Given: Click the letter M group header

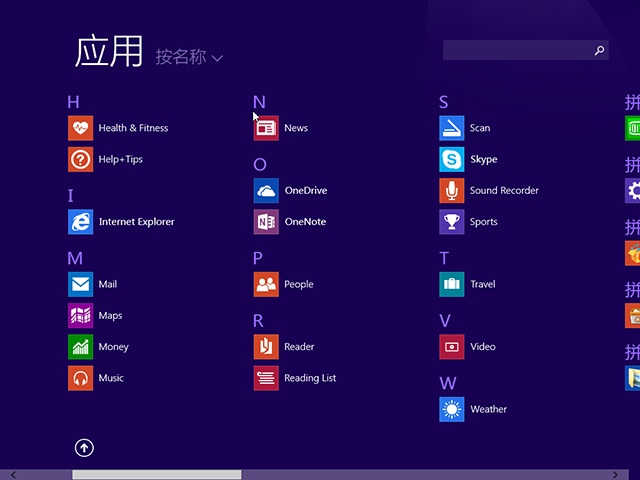Looking at the screenshot, I should click(75, 258).
